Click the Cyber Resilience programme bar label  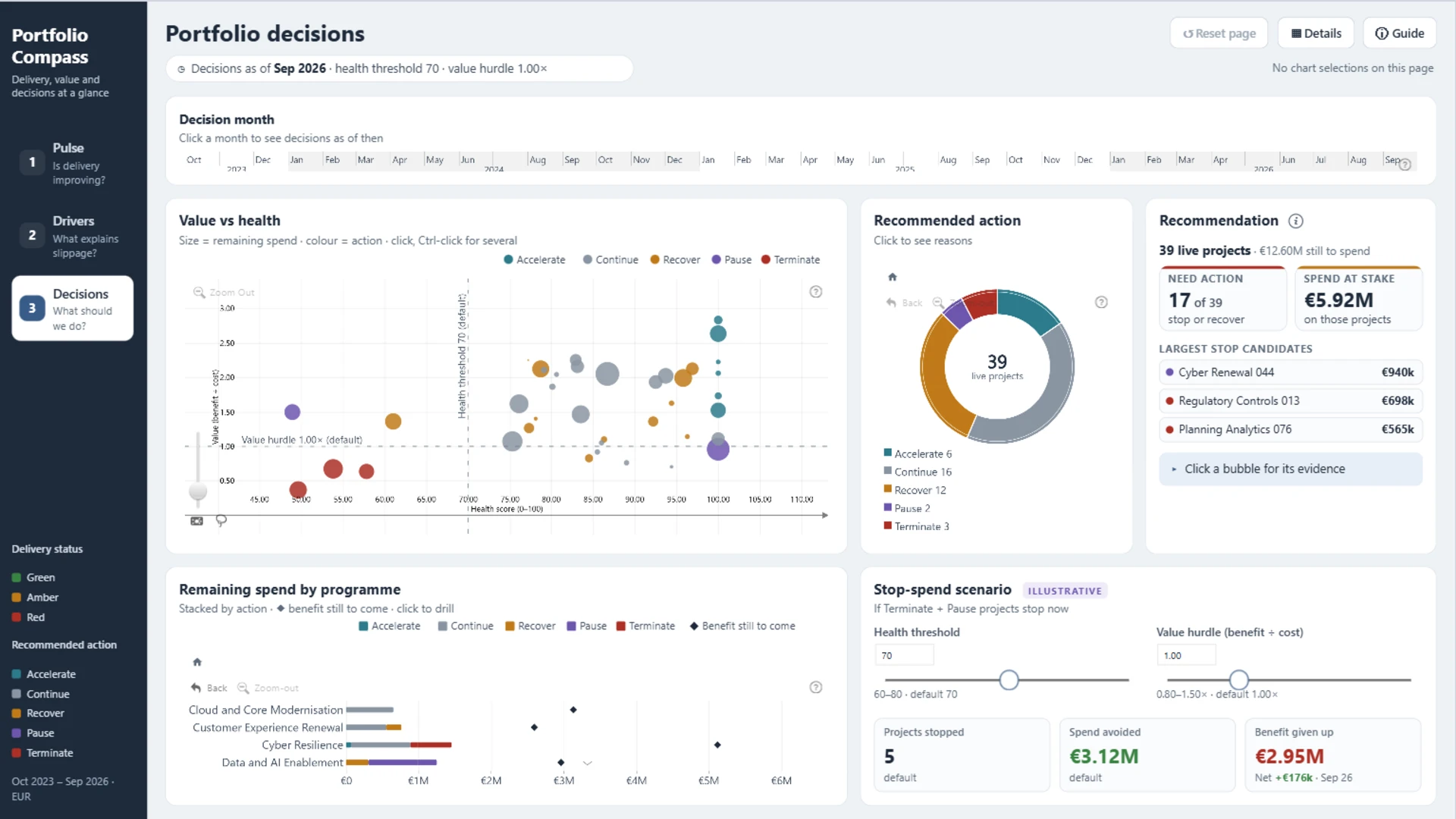(303, 745)
